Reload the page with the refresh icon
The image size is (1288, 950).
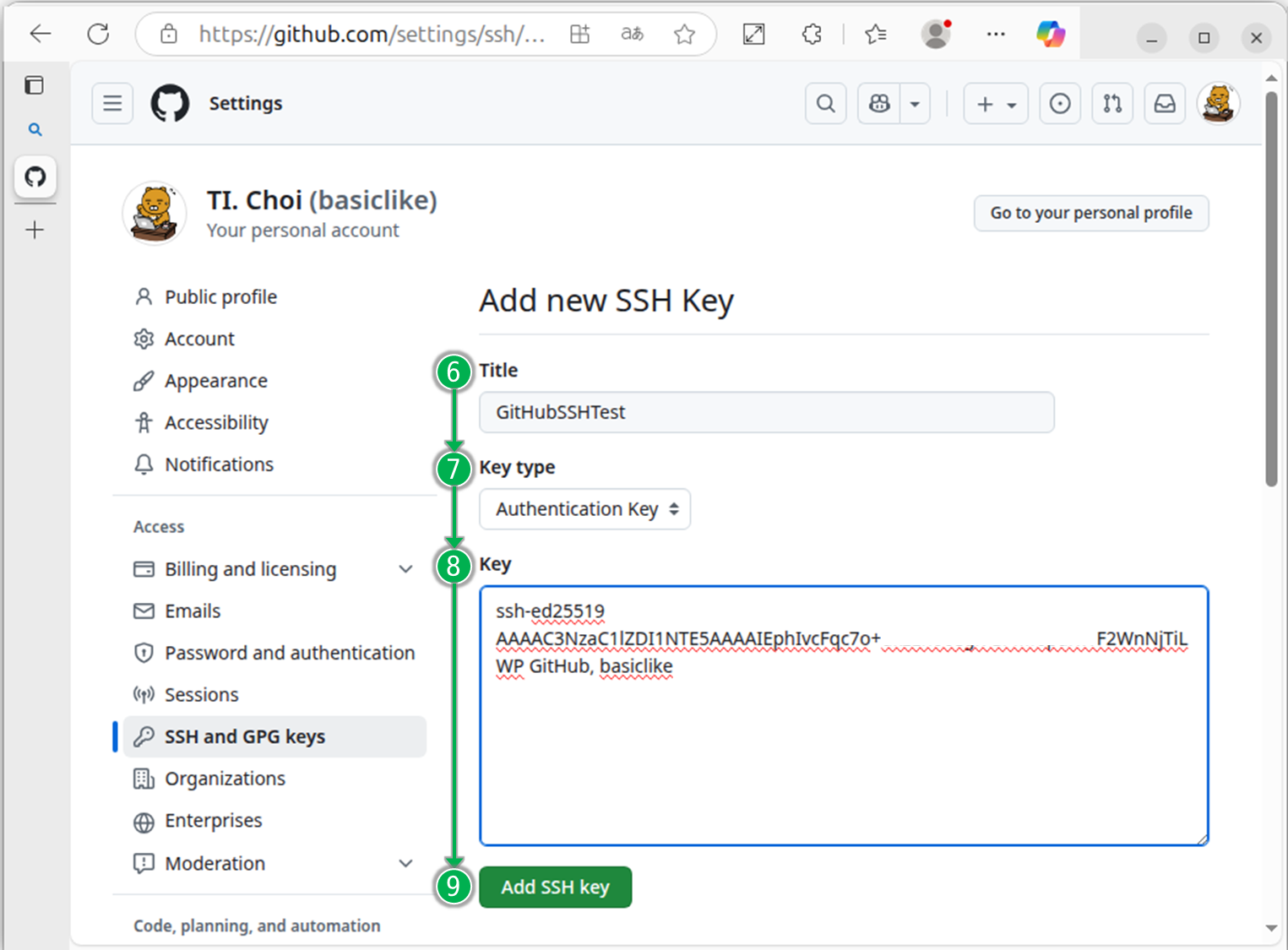[99, 34]
